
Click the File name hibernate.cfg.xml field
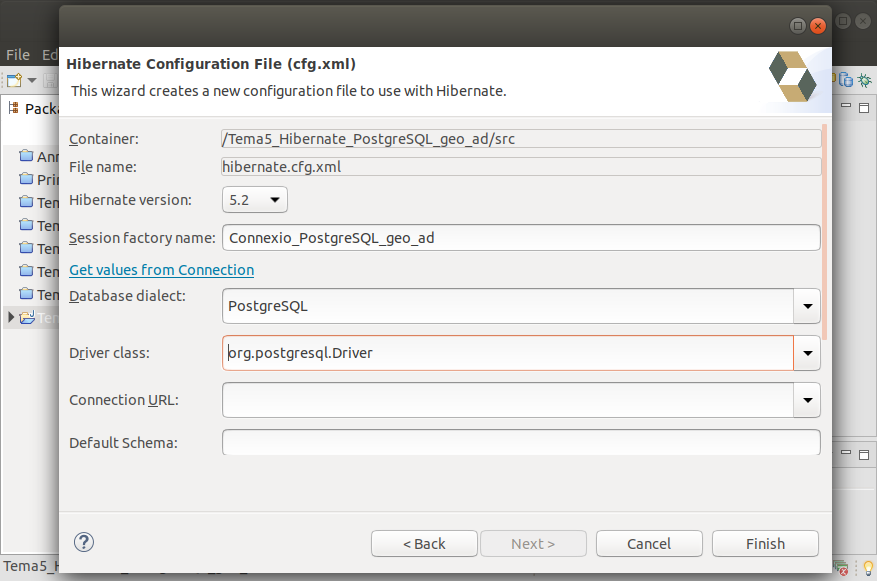click(521, 167)
